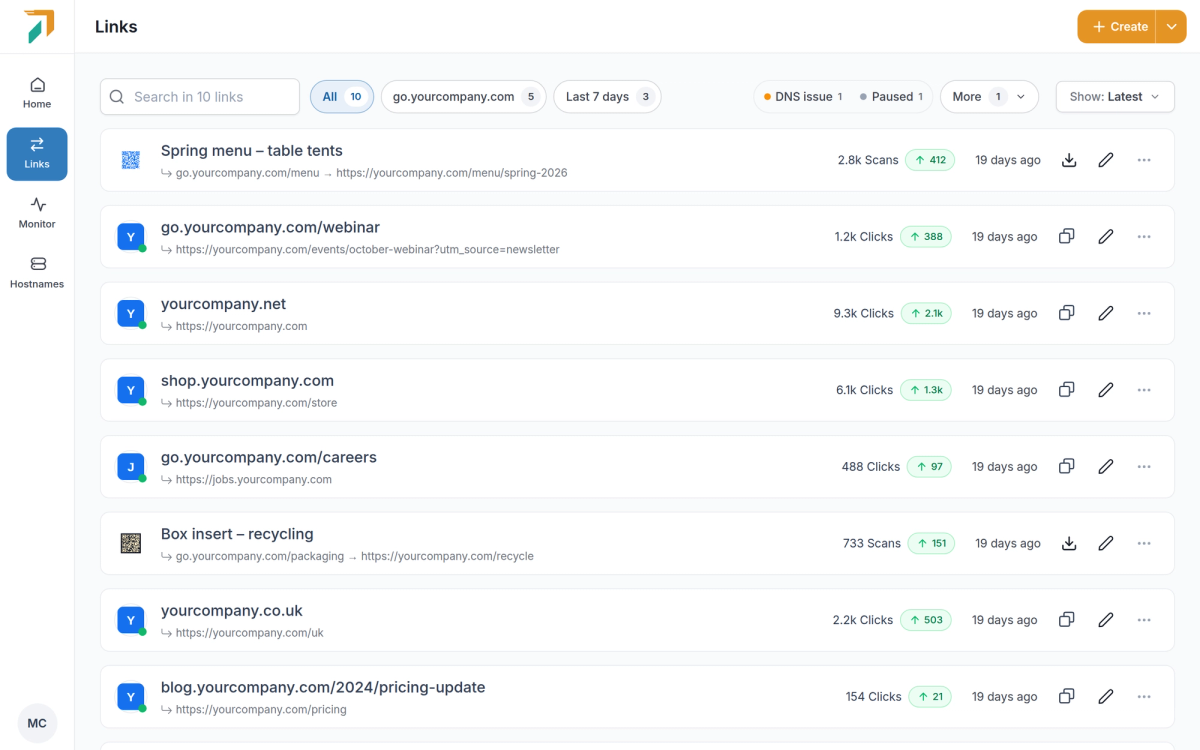This screenshot has width=1200, height=750.
Task: Open the yourcompany.net link title
Action: point(223,304)
